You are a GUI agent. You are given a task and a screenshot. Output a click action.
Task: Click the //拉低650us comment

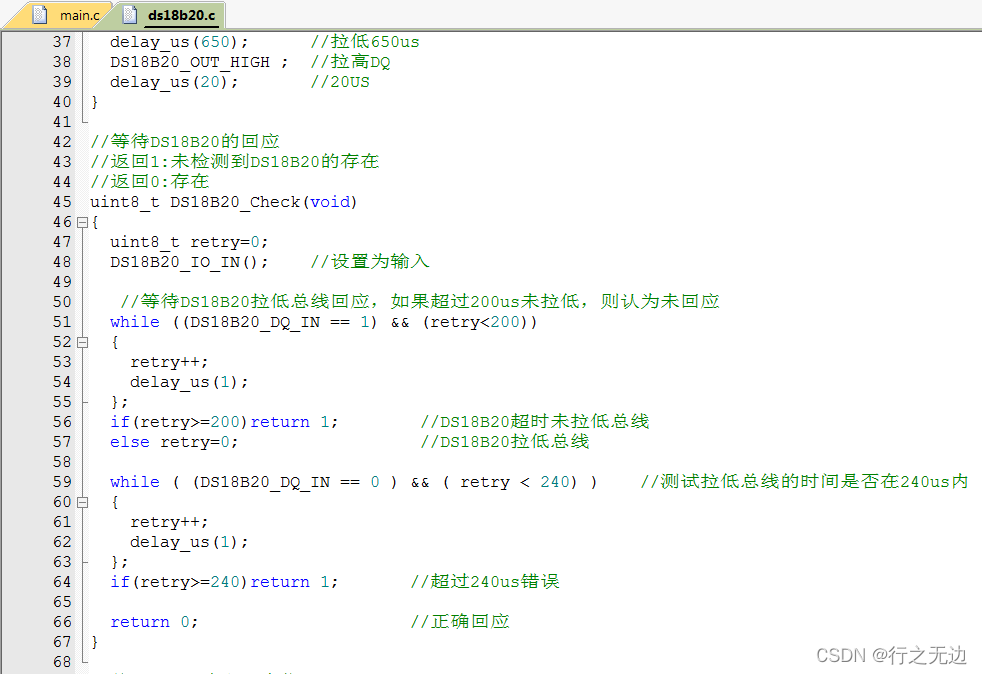[365, 42]
